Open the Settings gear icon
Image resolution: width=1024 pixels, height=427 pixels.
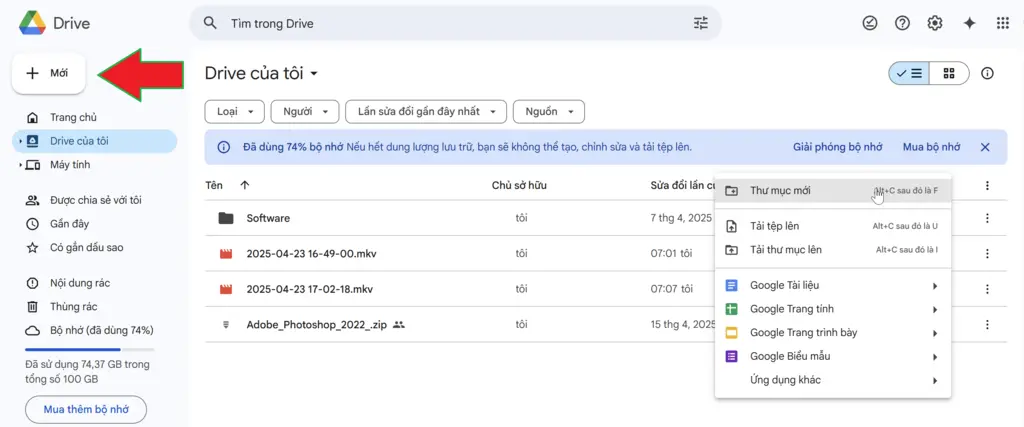tap(935, 23)
